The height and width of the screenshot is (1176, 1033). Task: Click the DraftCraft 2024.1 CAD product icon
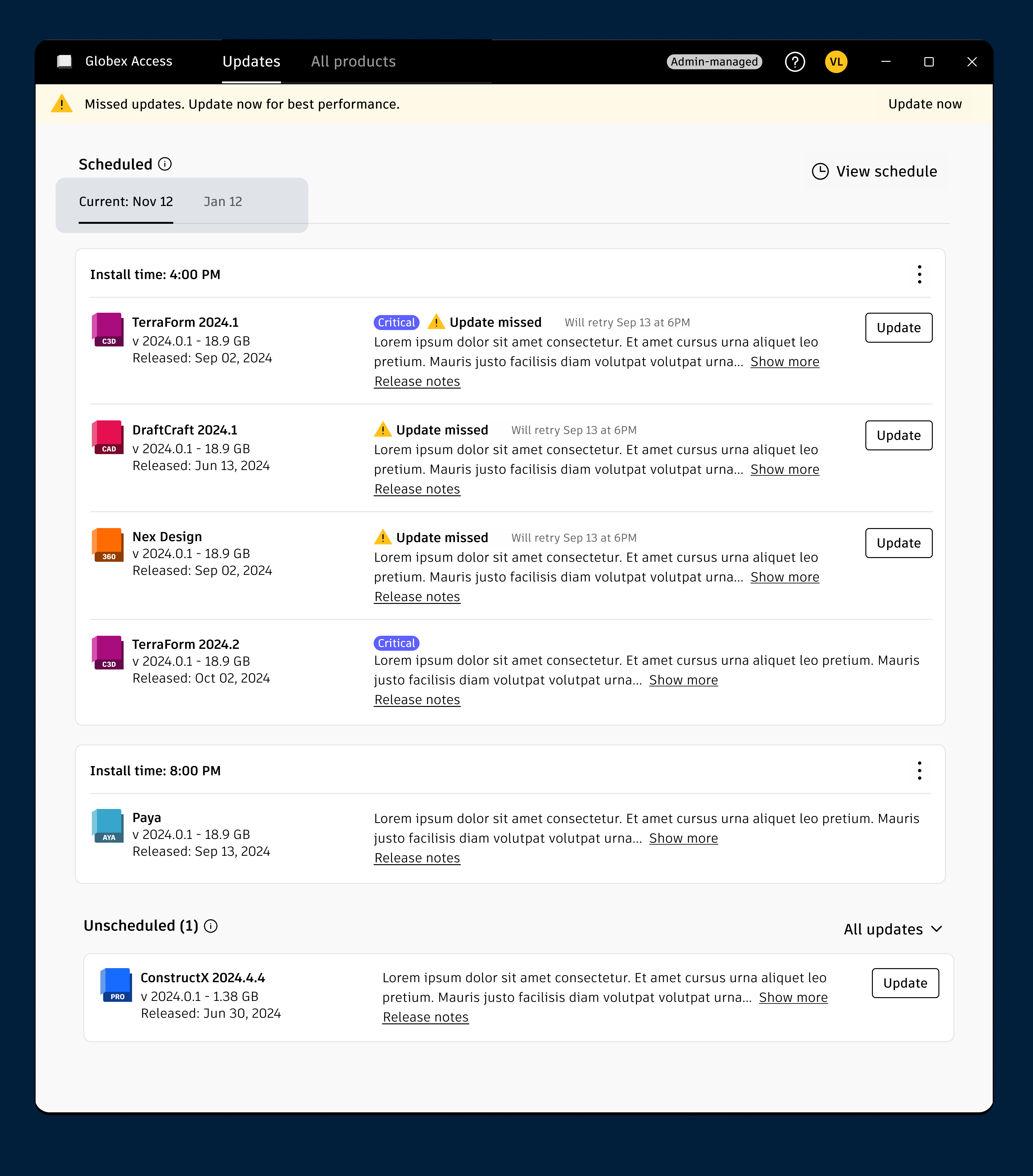pyautogui.click(x=108, y=437)
